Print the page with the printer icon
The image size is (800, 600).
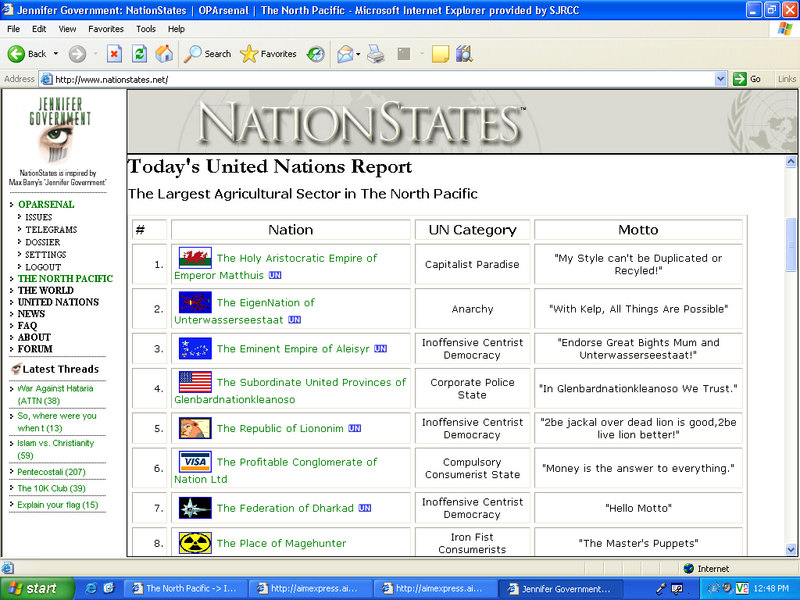tap(376, 54)
